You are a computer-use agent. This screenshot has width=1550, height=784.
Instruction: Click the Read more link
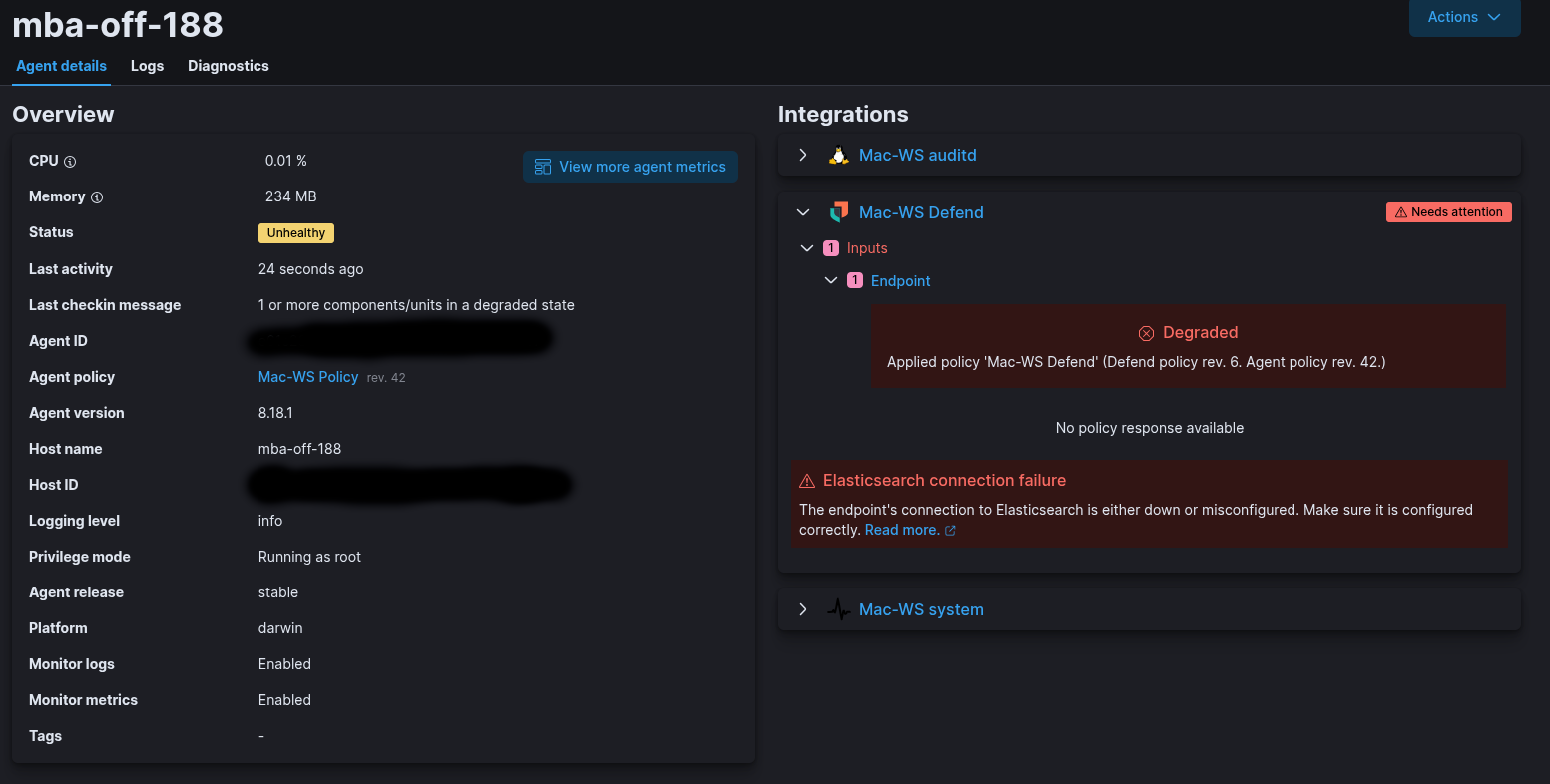point(902,530)
